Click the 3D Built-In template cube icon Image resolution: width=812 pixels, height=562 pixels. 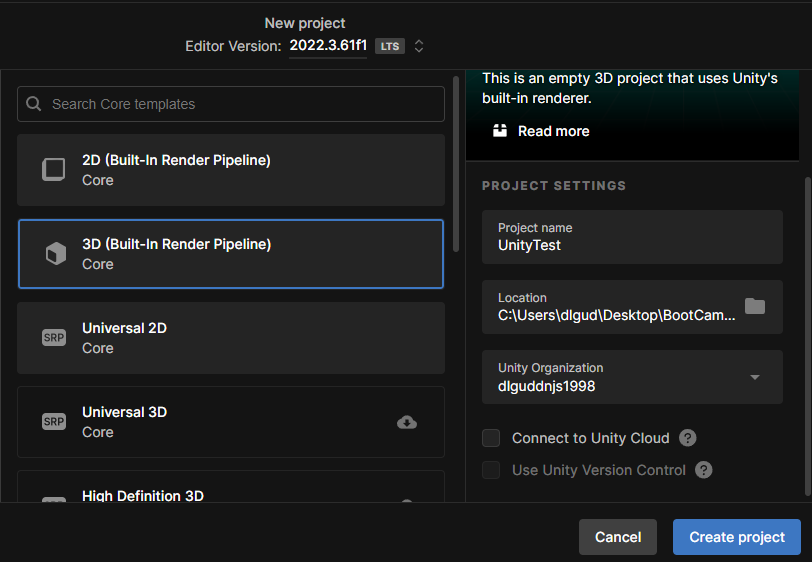(x=55, y=254)
